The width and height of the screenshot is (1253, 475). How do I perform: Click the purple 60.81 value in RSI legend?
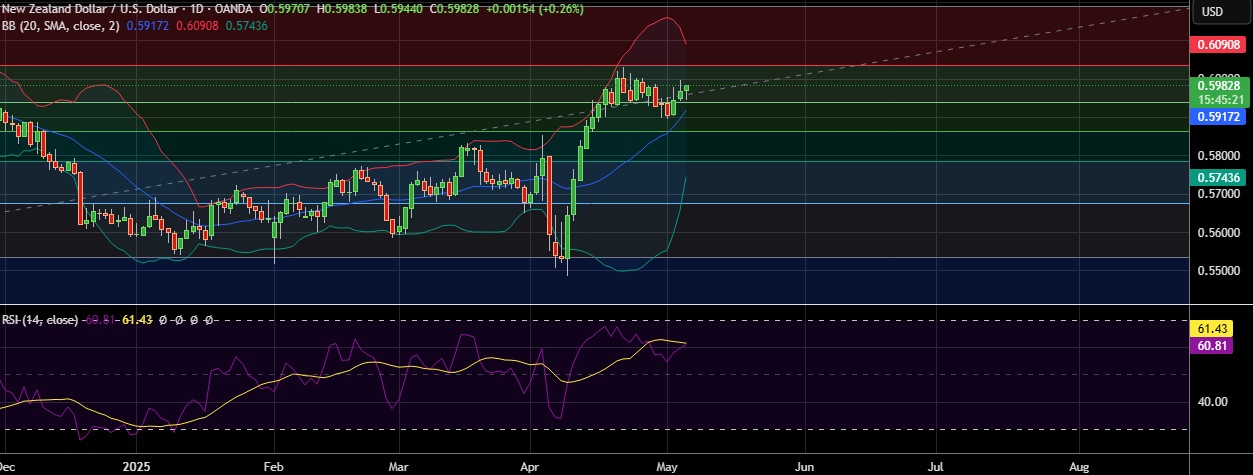100,320
